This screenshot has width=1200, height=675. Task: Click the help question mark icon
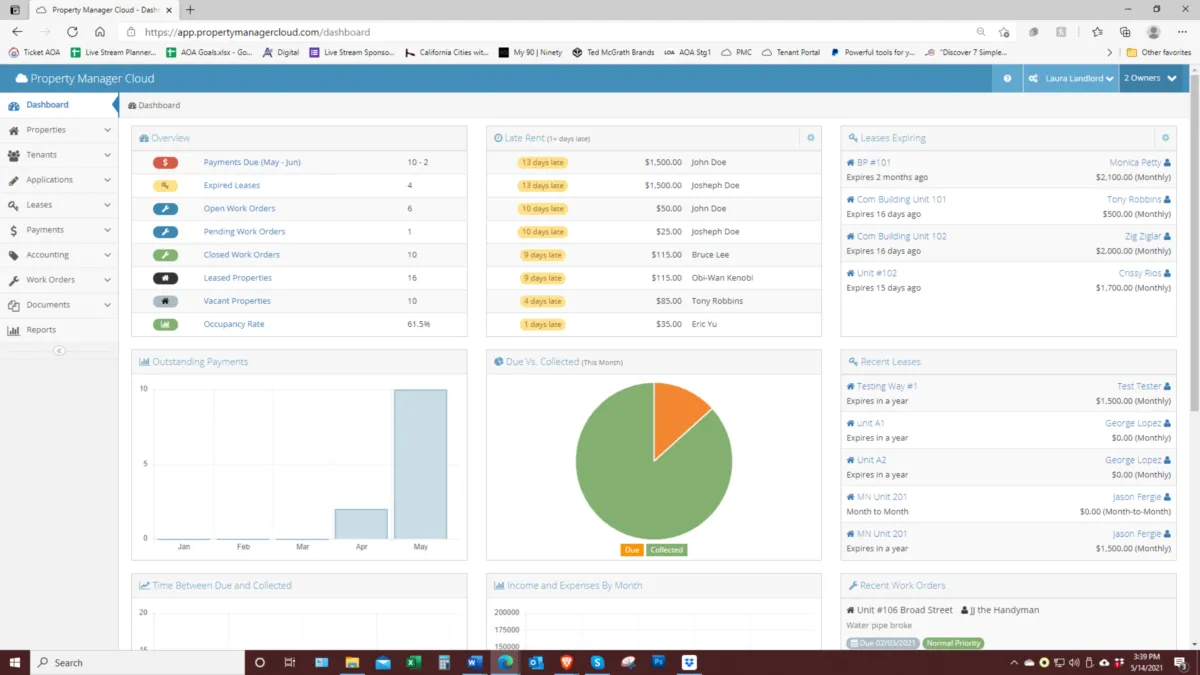[x=1007, y=78]
